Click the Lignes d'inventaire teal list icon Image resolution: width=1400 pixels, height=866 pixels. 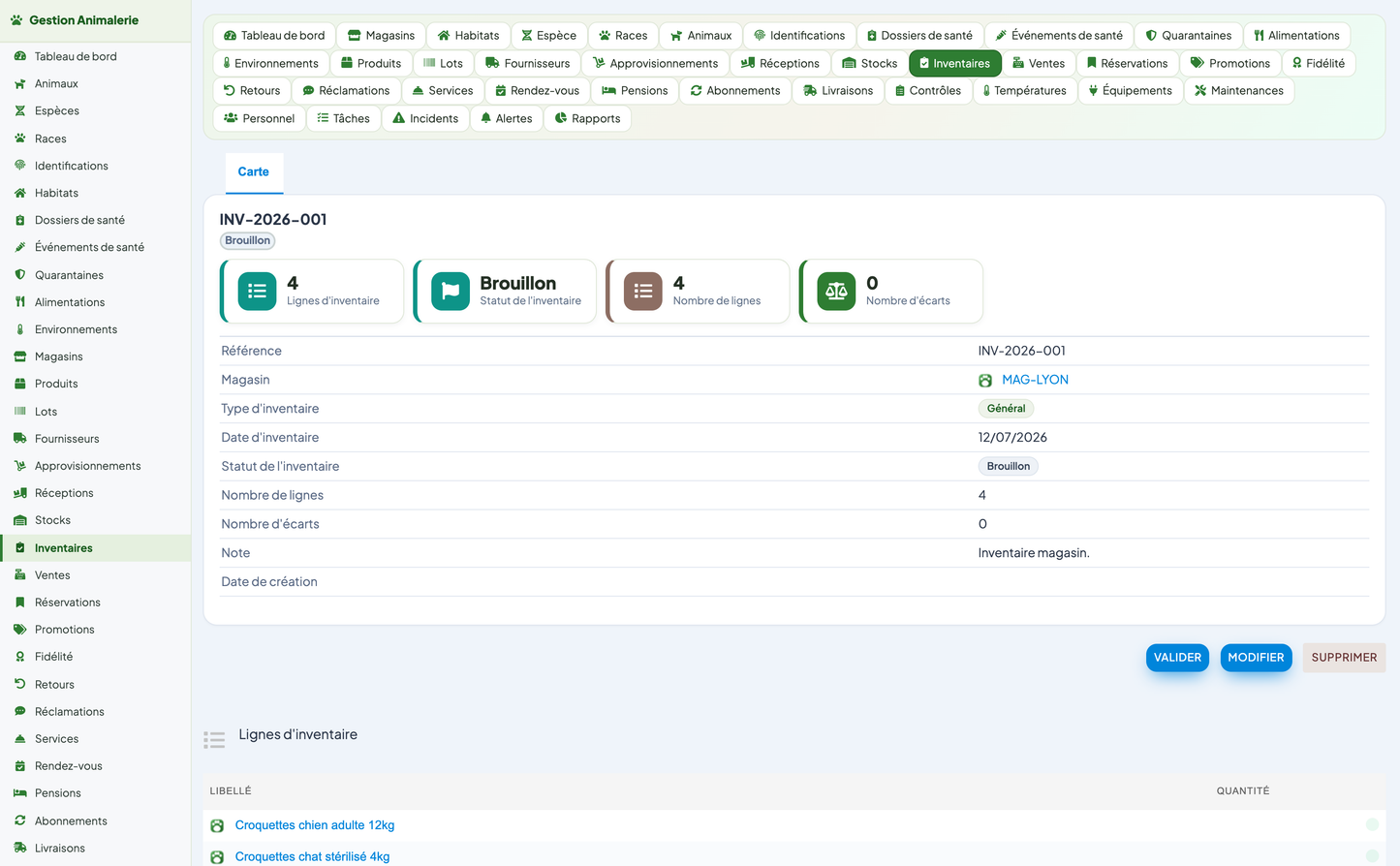(257, 291)
